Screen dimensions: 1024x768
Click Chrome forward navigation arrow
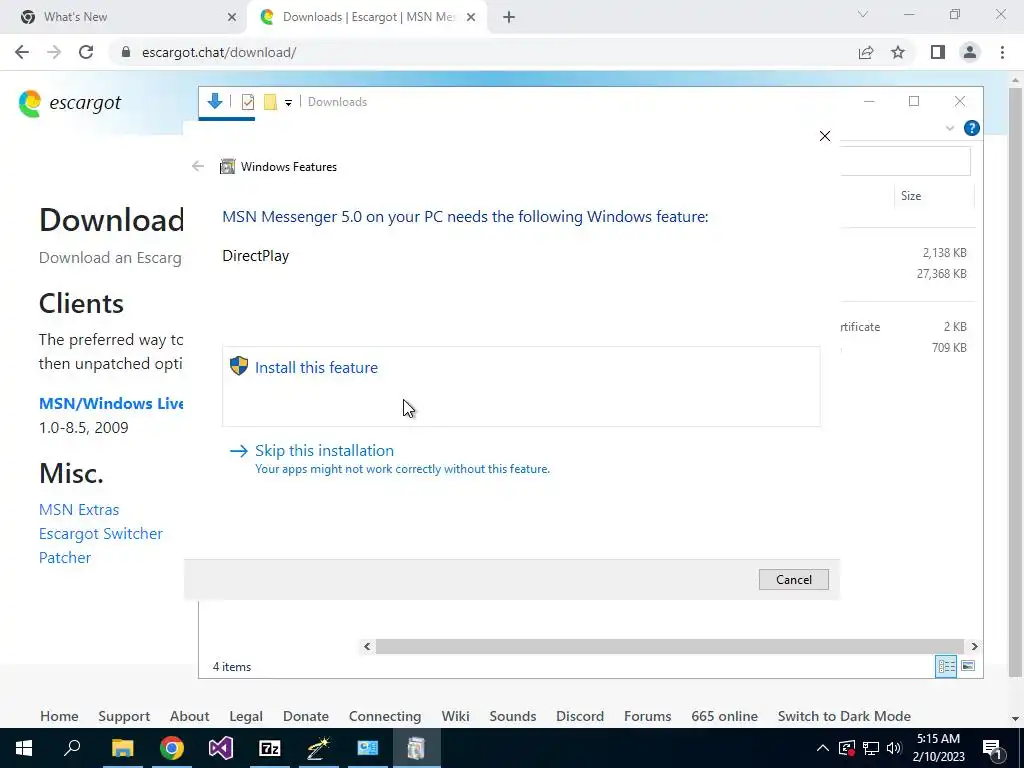coord(54,52)
